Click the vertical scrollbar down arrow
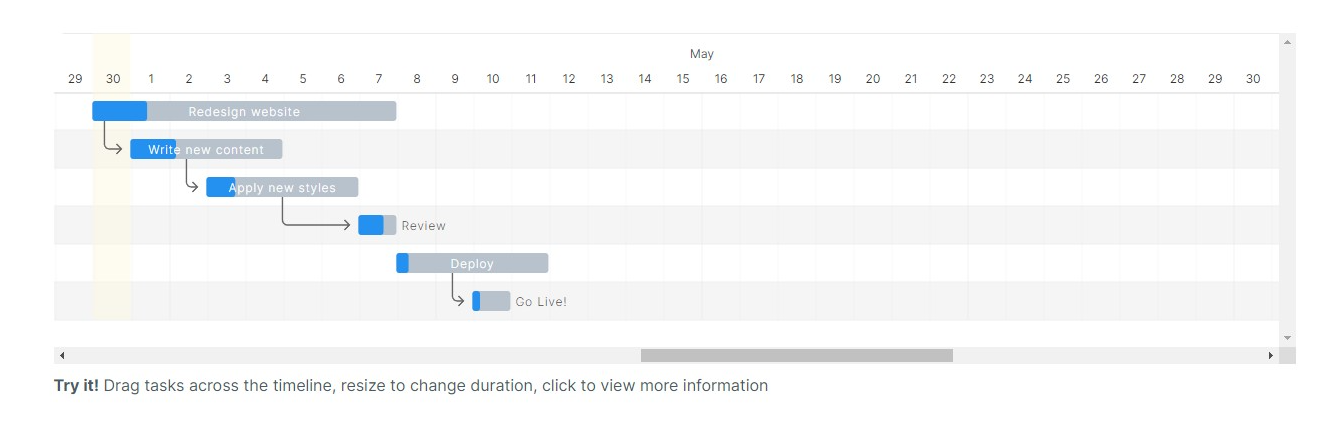The height and width of the screenshot is (429, 1328). 1287,338
